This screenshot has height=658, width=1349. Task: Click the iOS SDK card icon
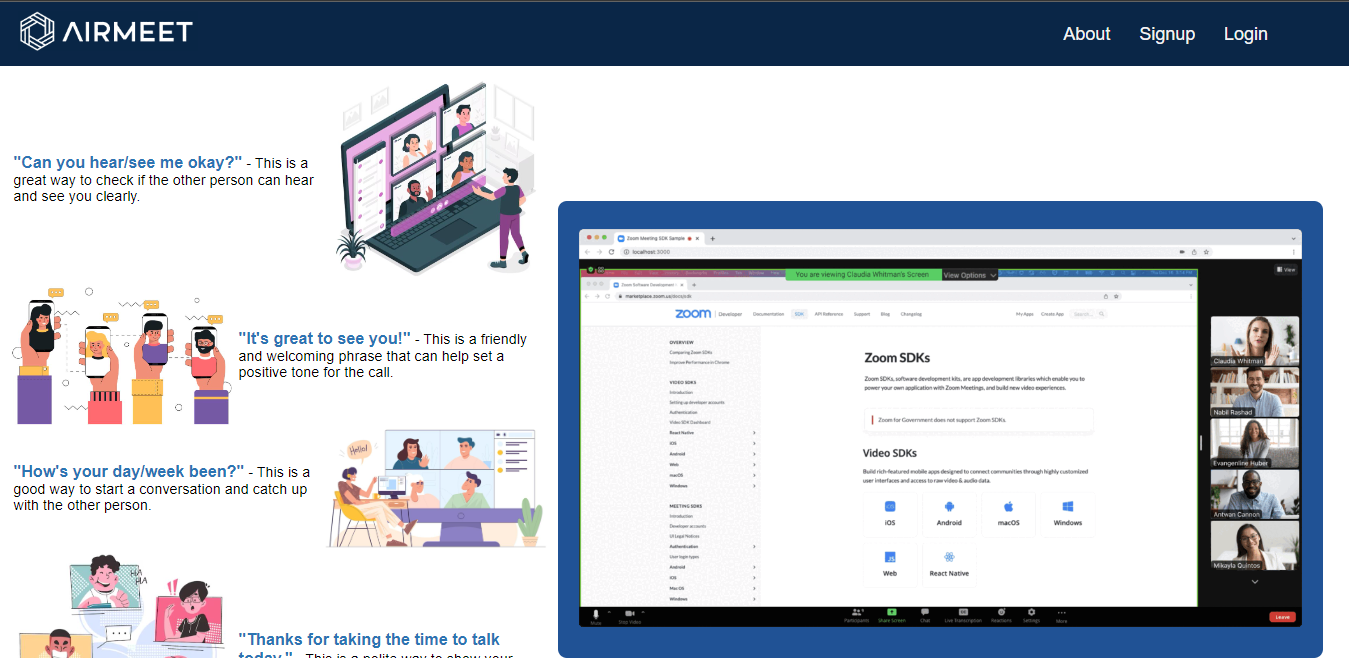click(x=890, y=507)
